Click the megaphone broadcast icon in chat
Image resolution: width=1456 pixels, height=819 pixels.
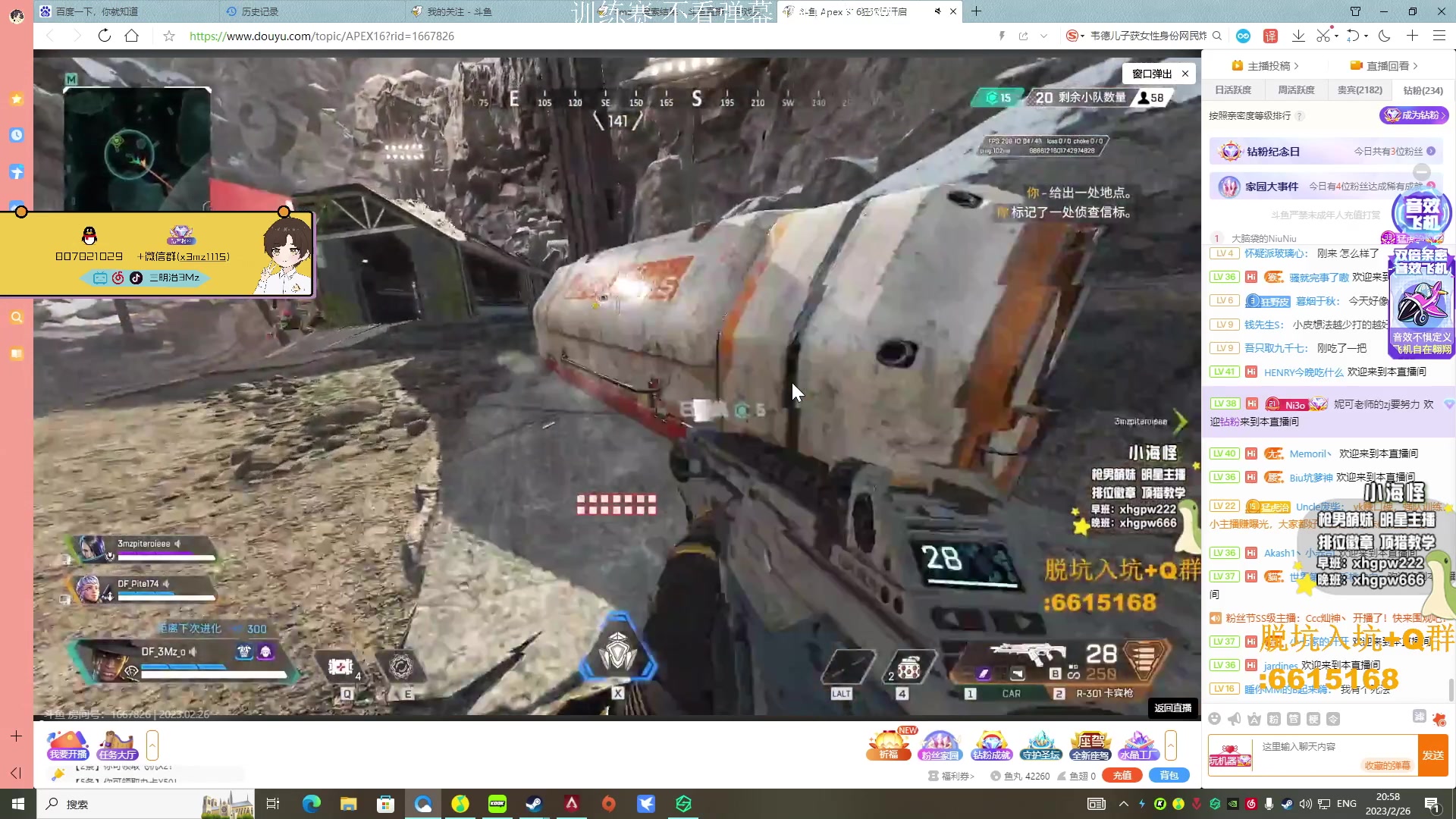coord(1235,719)
